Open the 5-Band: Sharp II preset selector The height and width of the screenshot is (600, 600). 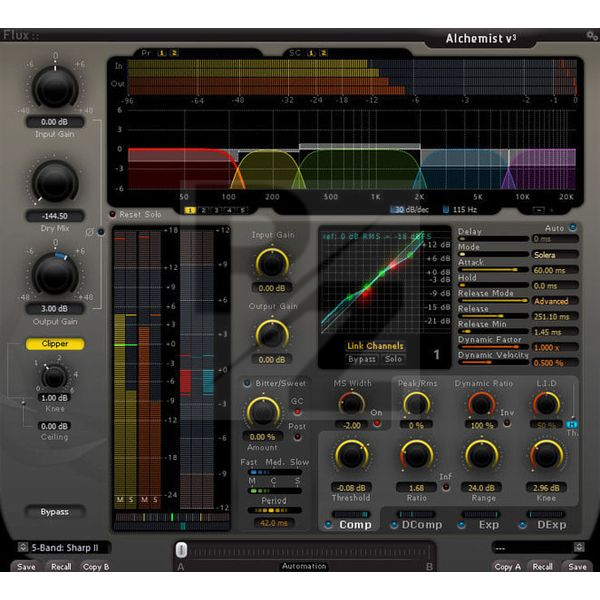click(64, 548)
